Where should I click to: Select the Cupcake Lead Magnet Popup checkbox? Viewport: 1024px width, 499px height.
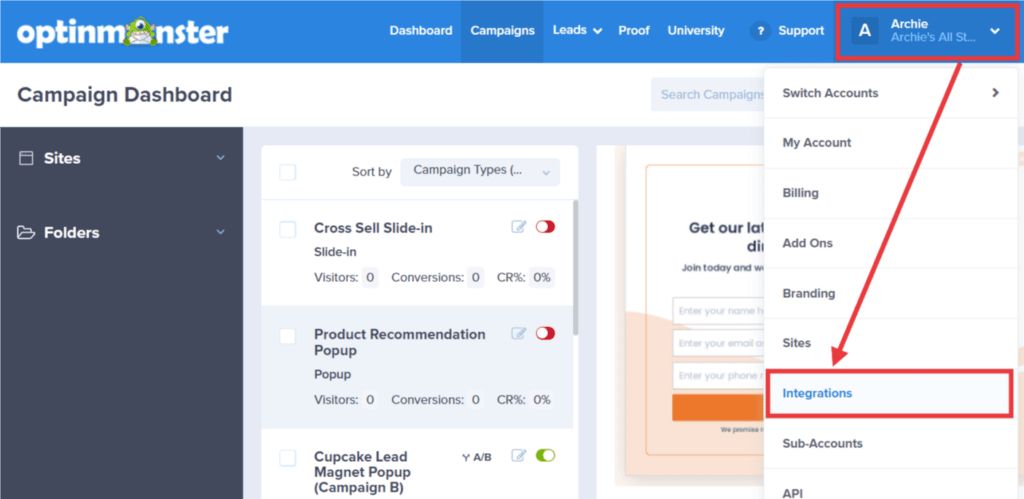pyautogui.click(x=287, y=458)
